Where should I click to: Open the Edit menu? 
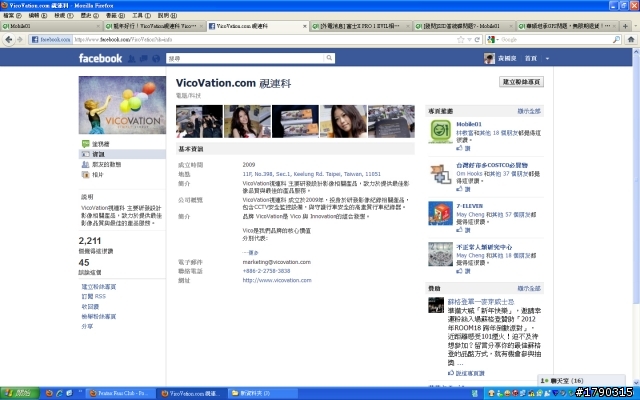[38, 16]
